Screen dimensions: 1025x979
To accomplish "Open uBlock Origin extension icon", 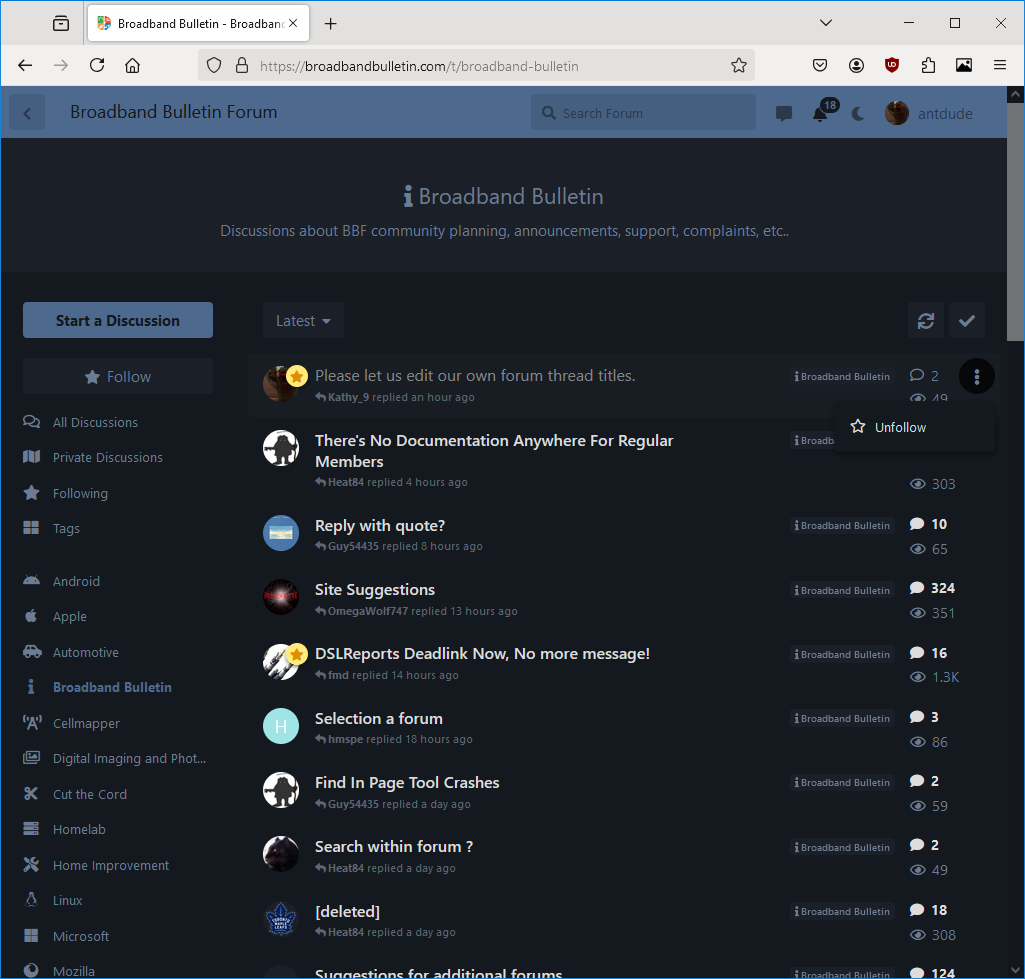I will coord(892,65).
